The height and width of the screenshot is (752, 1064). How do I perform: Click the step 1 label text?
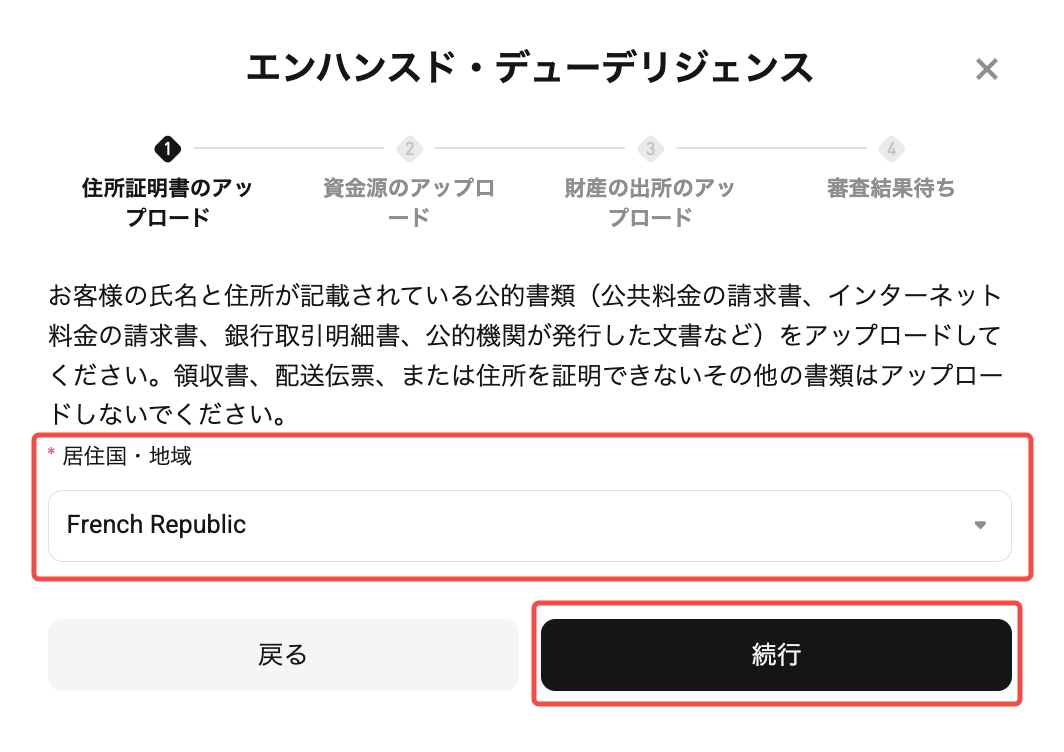(x=166, y=200)
